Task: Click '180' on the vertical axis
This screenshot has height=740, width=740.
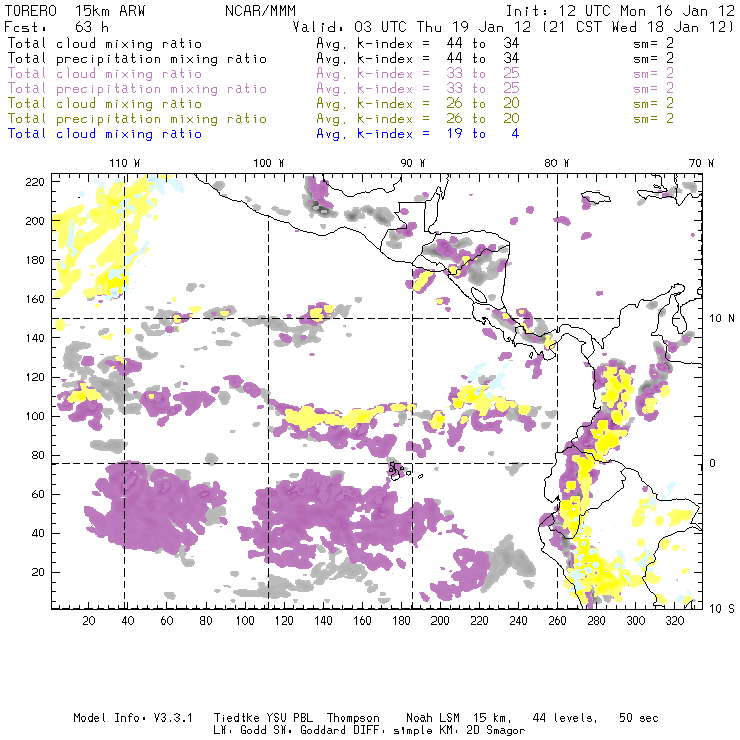Action: [x=35, y=261]
